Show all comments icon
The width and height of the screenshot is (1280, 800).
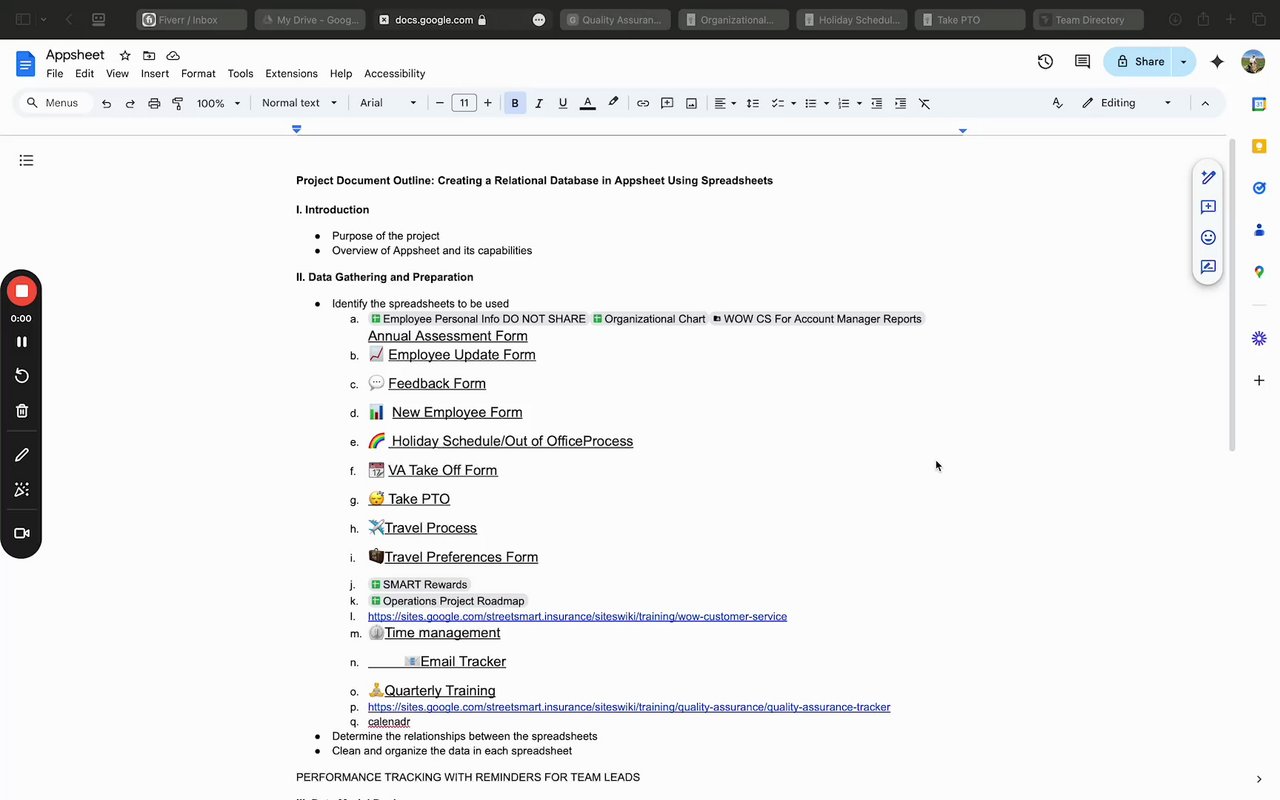coord(1082,61)
